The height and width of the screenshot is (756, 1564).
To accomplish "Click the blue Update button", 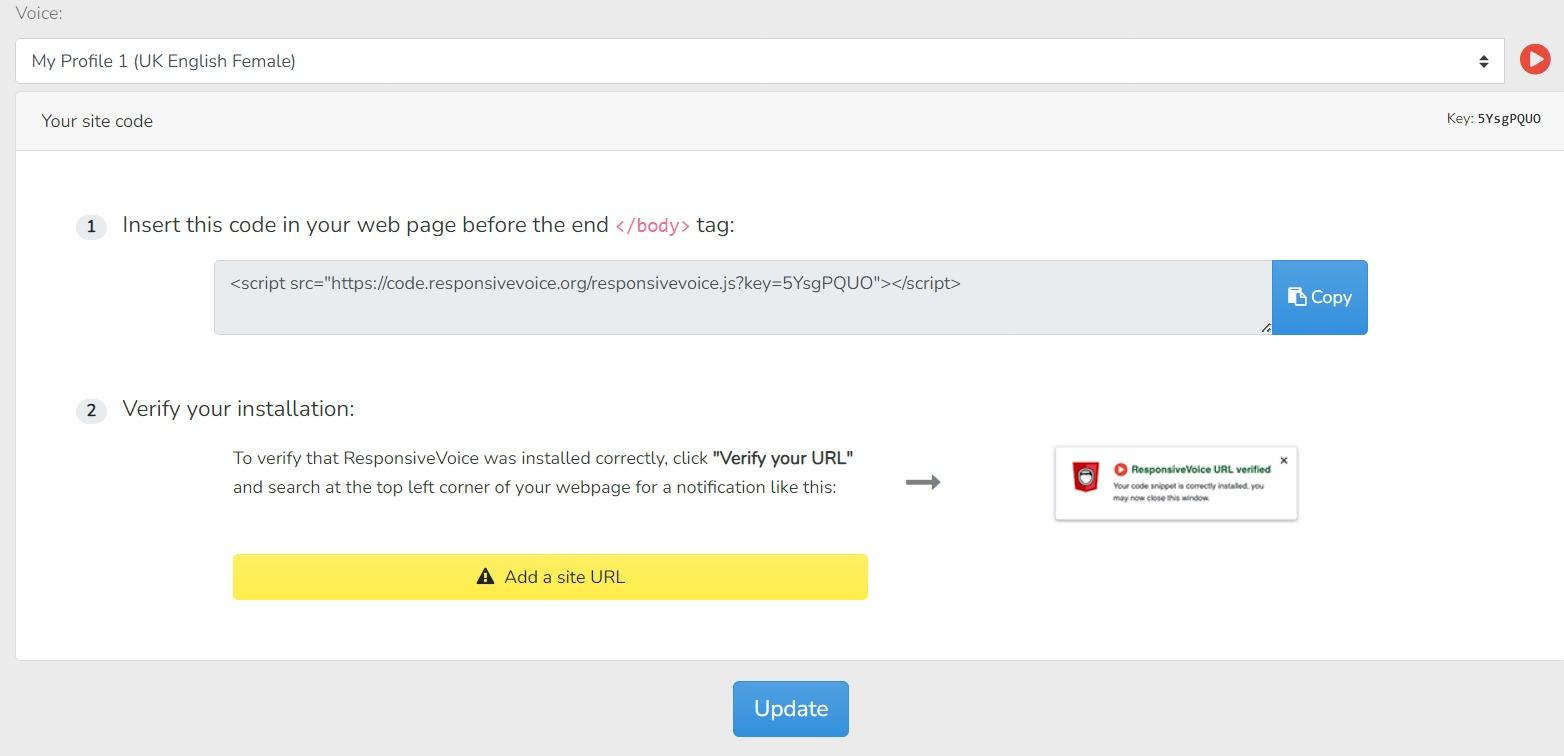I will 790,709.
